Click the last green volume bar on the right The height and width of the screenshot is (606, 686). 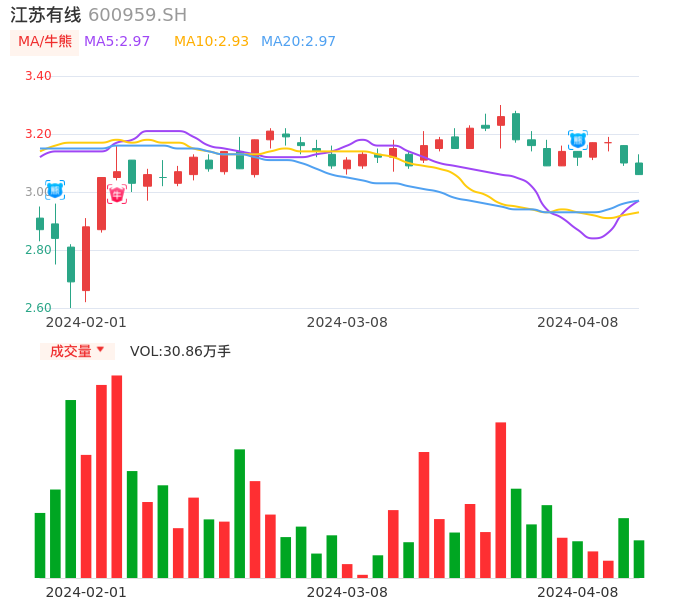[639, 559]
